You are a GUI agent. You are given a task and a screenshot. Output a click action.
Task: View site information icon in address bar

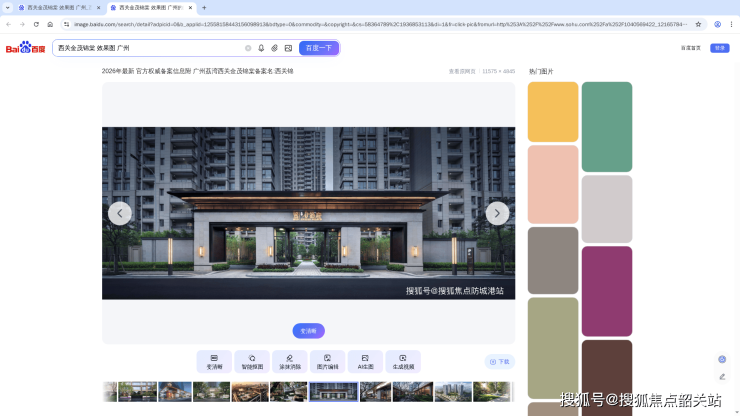pyautogui.click(x=67, y=24)
